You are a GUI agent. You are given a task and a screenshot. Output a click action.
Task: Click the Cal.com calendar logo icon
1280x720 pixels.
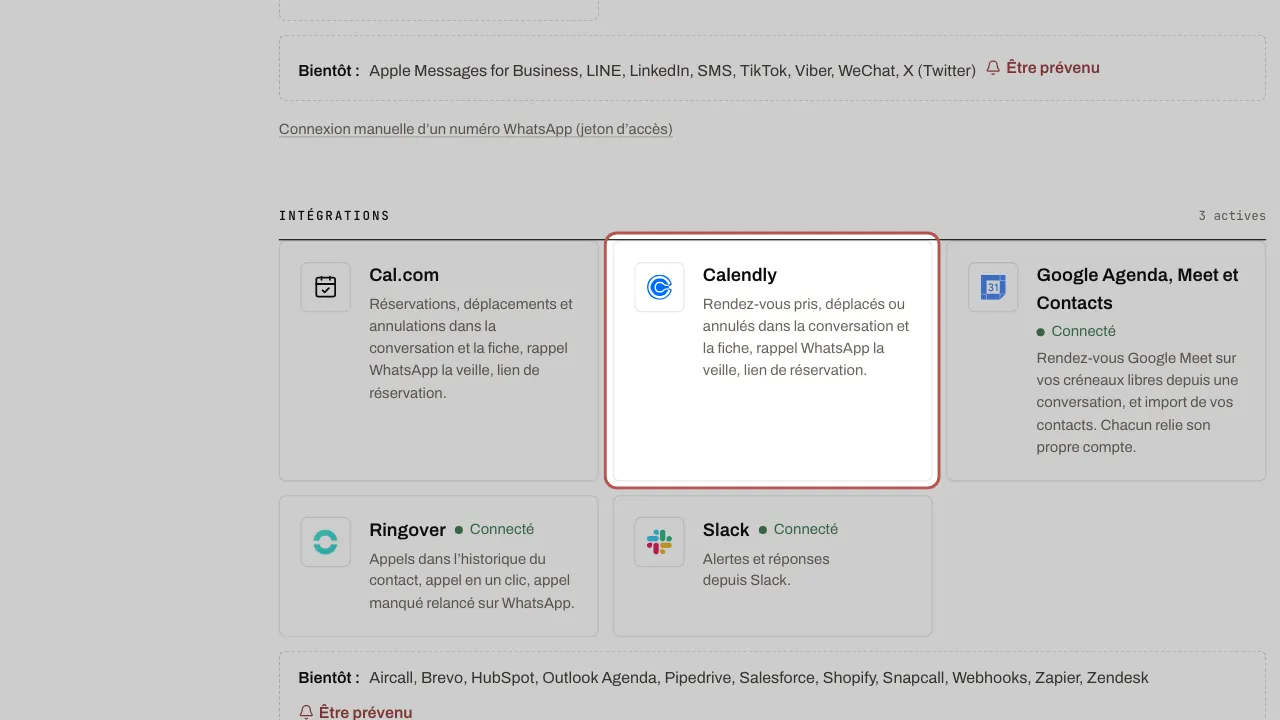[325, 287]
